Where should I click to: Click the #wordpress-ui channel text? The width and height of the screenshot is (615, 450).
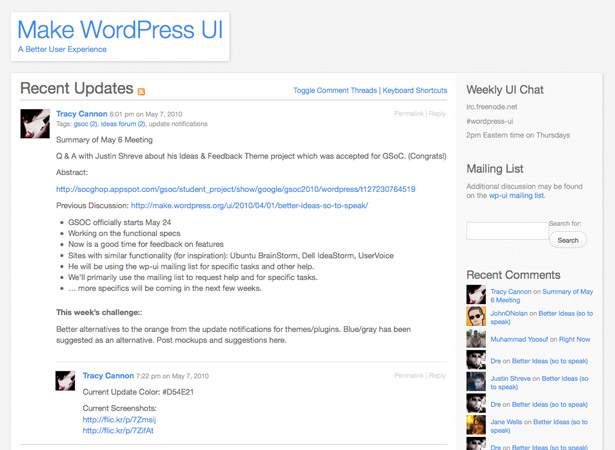pos(489,121)
